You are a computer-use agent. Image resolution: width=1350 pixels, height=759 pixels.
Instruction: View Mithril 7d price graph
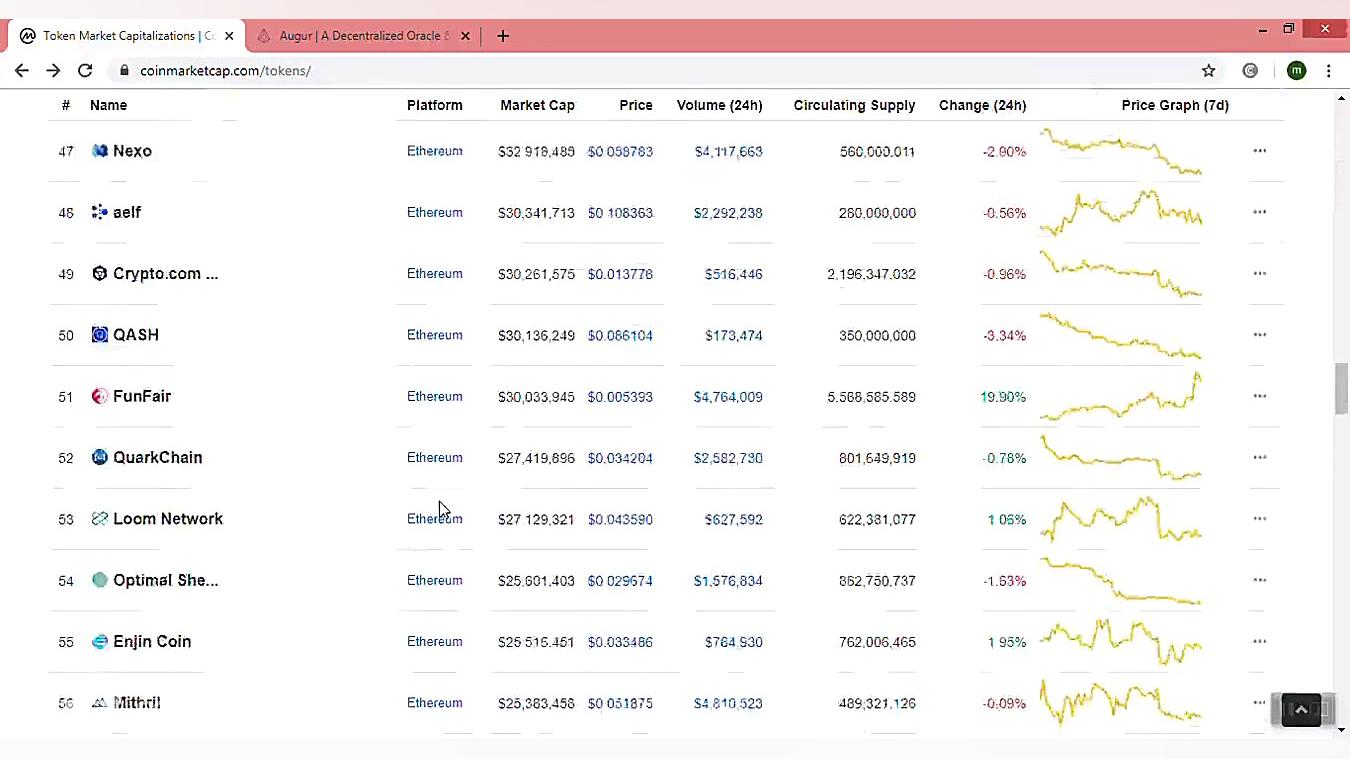(x=1121, y=703)
